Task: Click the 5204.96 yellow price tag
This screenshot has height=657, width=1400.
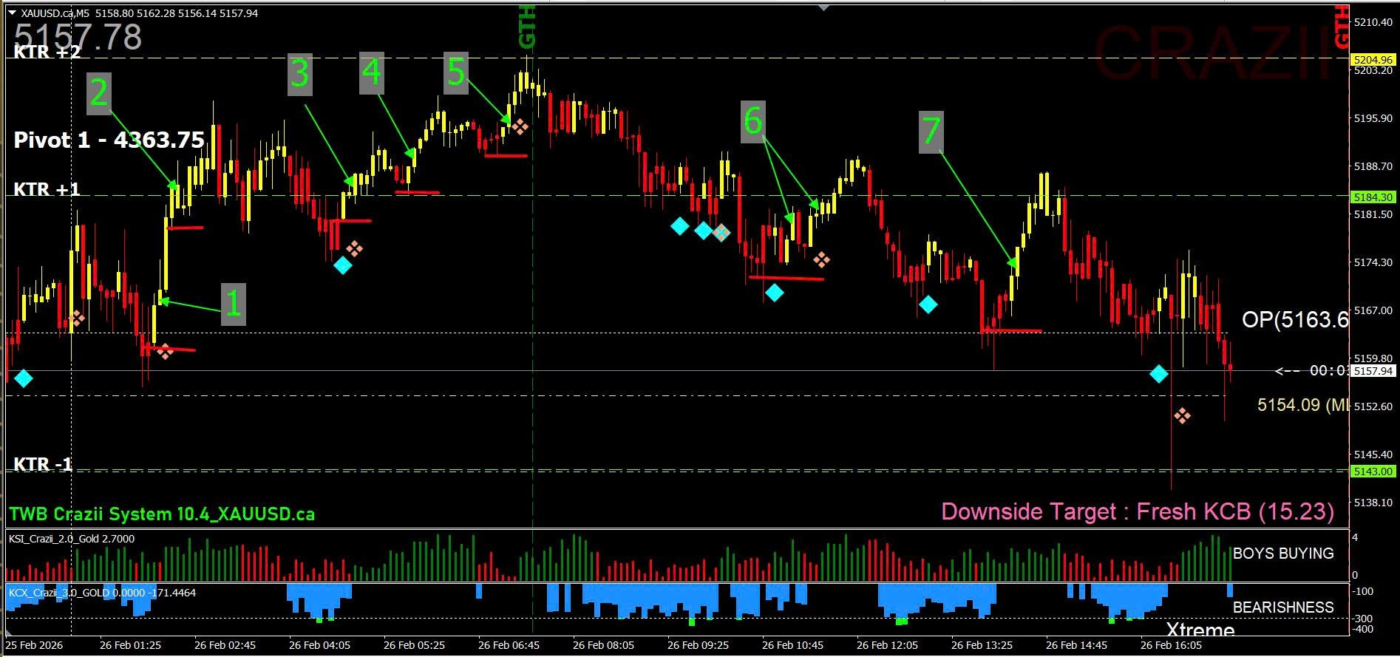Action: coord(1372,60)
